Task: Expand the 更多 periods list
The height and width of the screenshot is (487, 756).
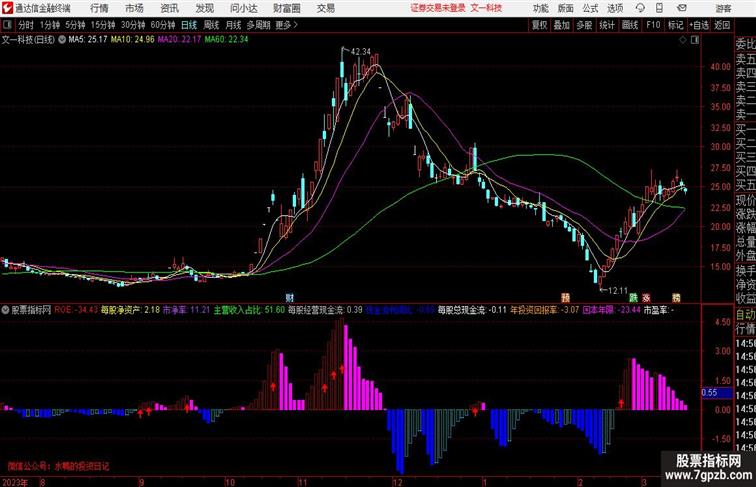Action: click(x=287, y=25)
